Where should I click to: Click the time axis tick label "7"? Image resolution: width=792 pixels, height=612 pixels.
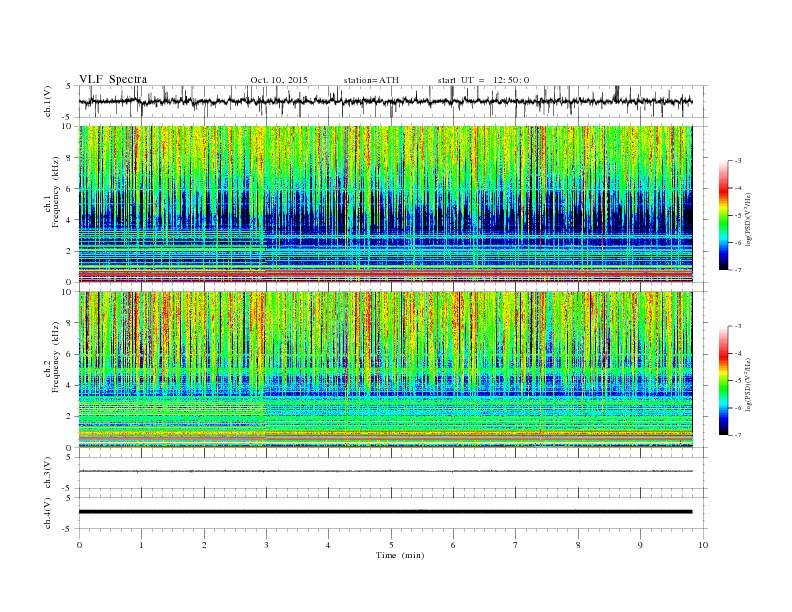[x=516, y=545]
